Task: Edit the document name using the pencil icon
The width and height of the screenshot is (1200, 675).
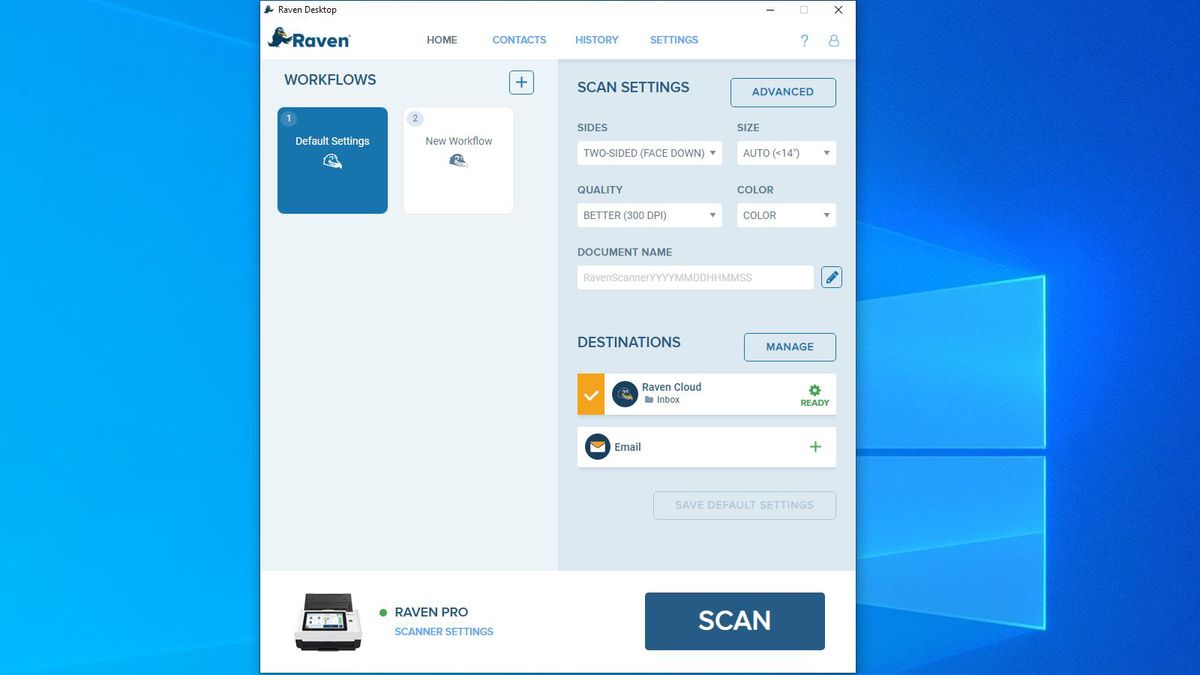Action: 831,277
